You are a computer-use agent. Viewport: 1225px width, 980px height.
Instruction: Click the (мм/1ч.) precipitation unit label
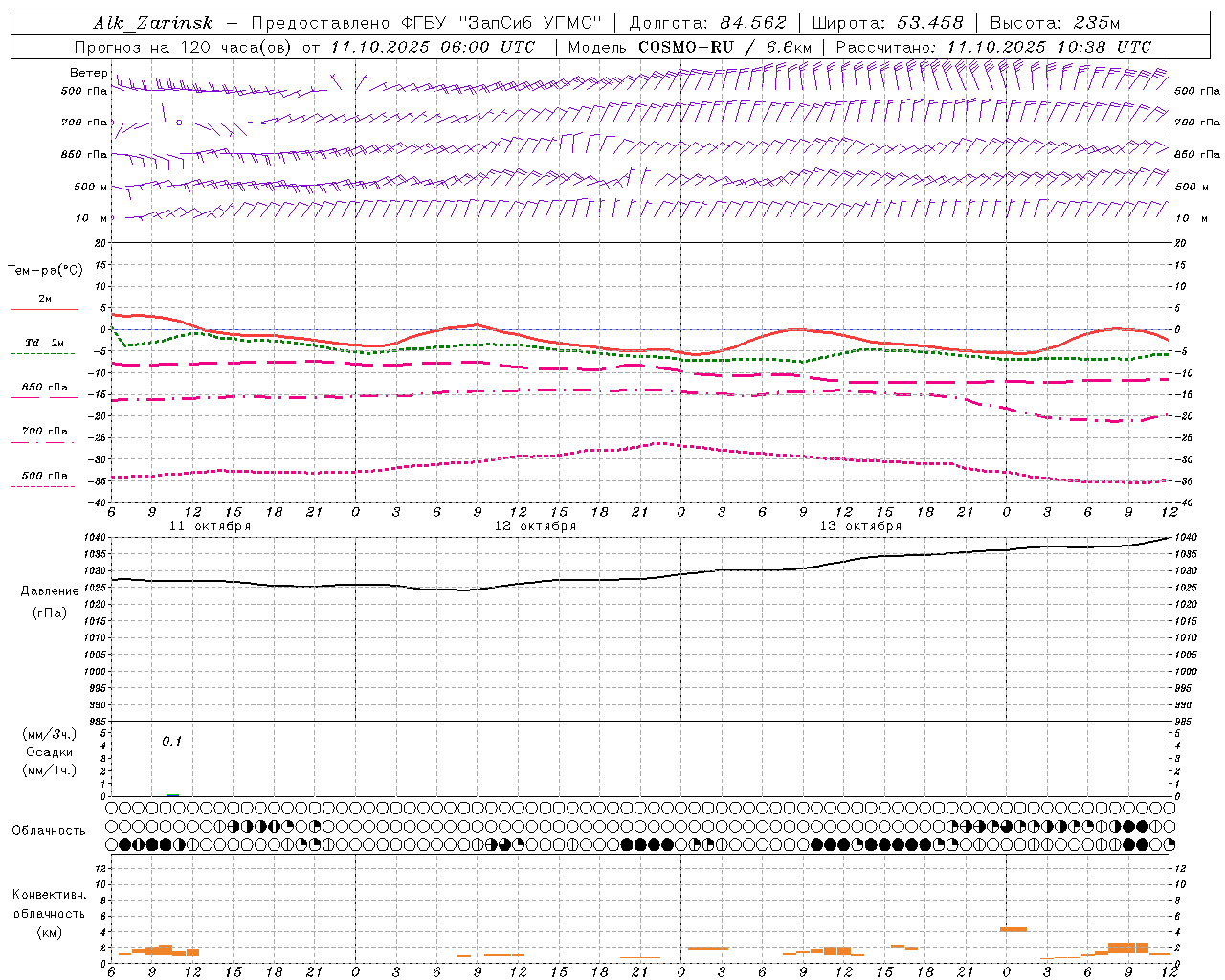coord(50,770)
